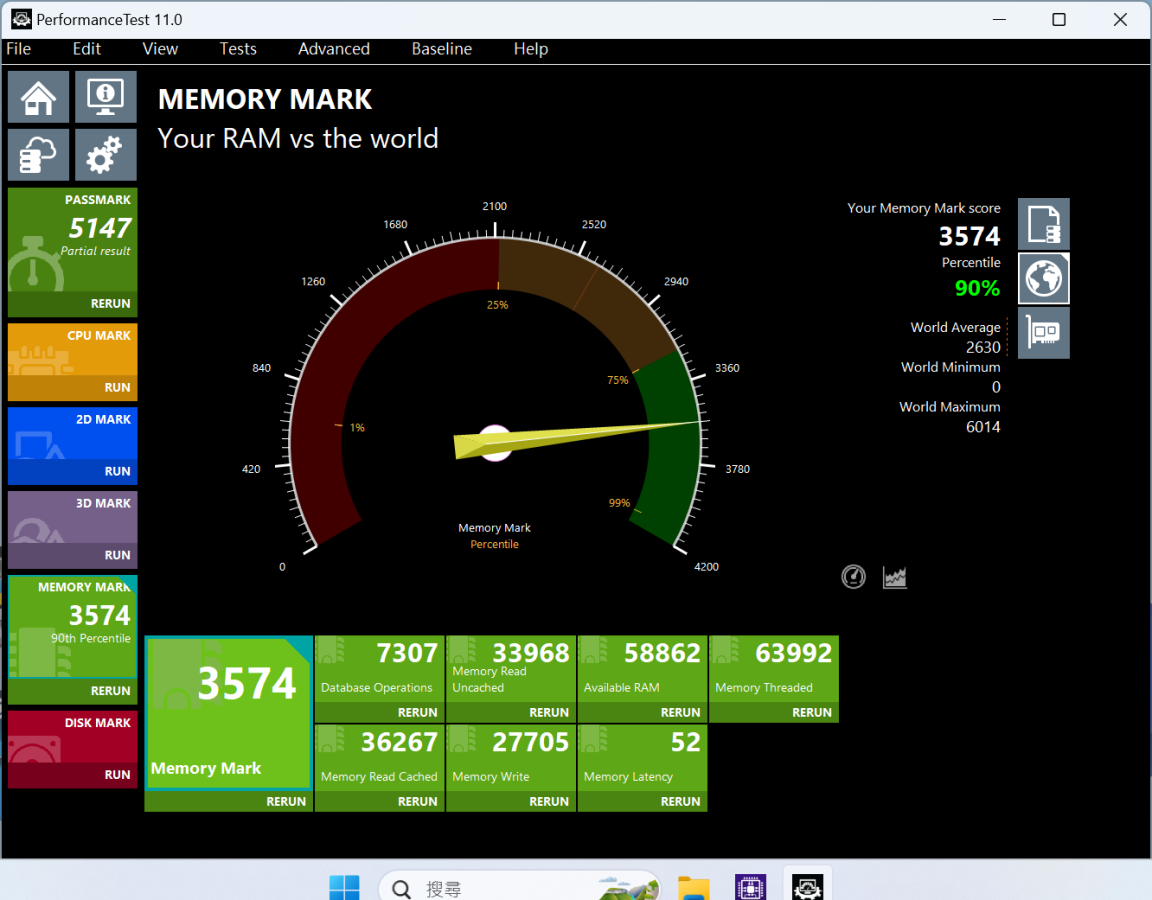Open the View menu
The width and height of the screenshot is (1152, 900).
click(x=160, y=49)
